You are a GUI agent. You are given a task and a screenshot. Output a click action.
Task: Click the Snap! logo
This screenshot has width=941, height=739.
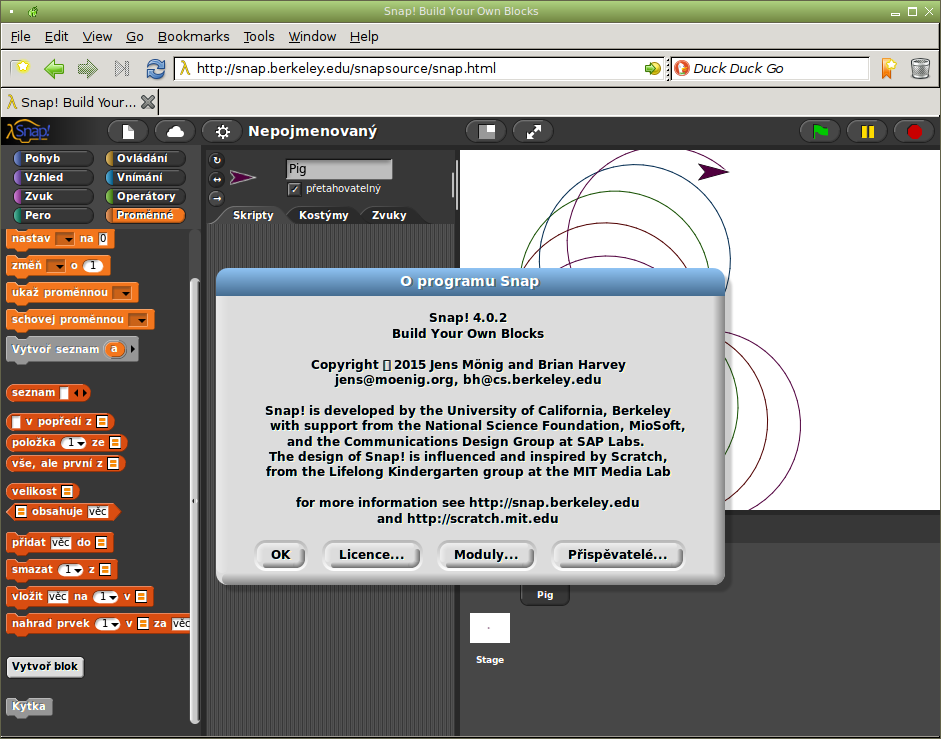coord(28,131)
